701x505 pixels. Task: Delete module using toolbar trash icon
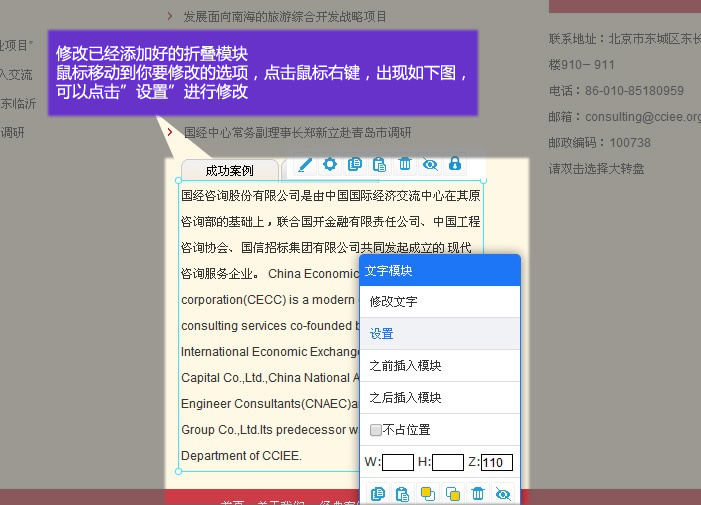pos(405,164)
